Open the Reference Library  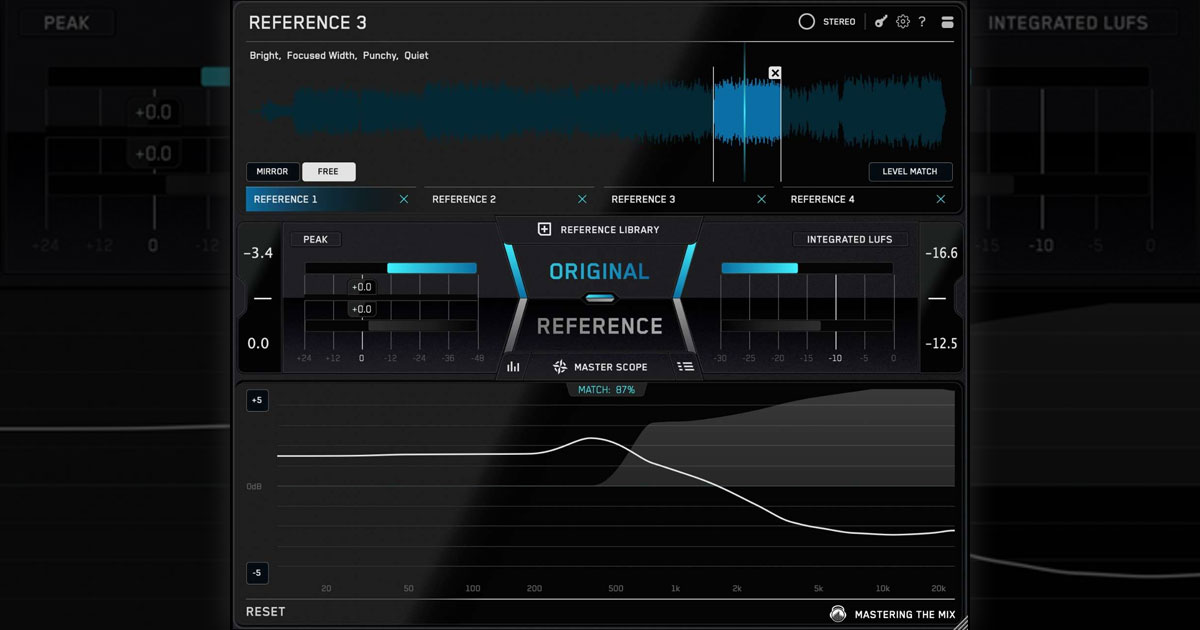click(609, 229)
